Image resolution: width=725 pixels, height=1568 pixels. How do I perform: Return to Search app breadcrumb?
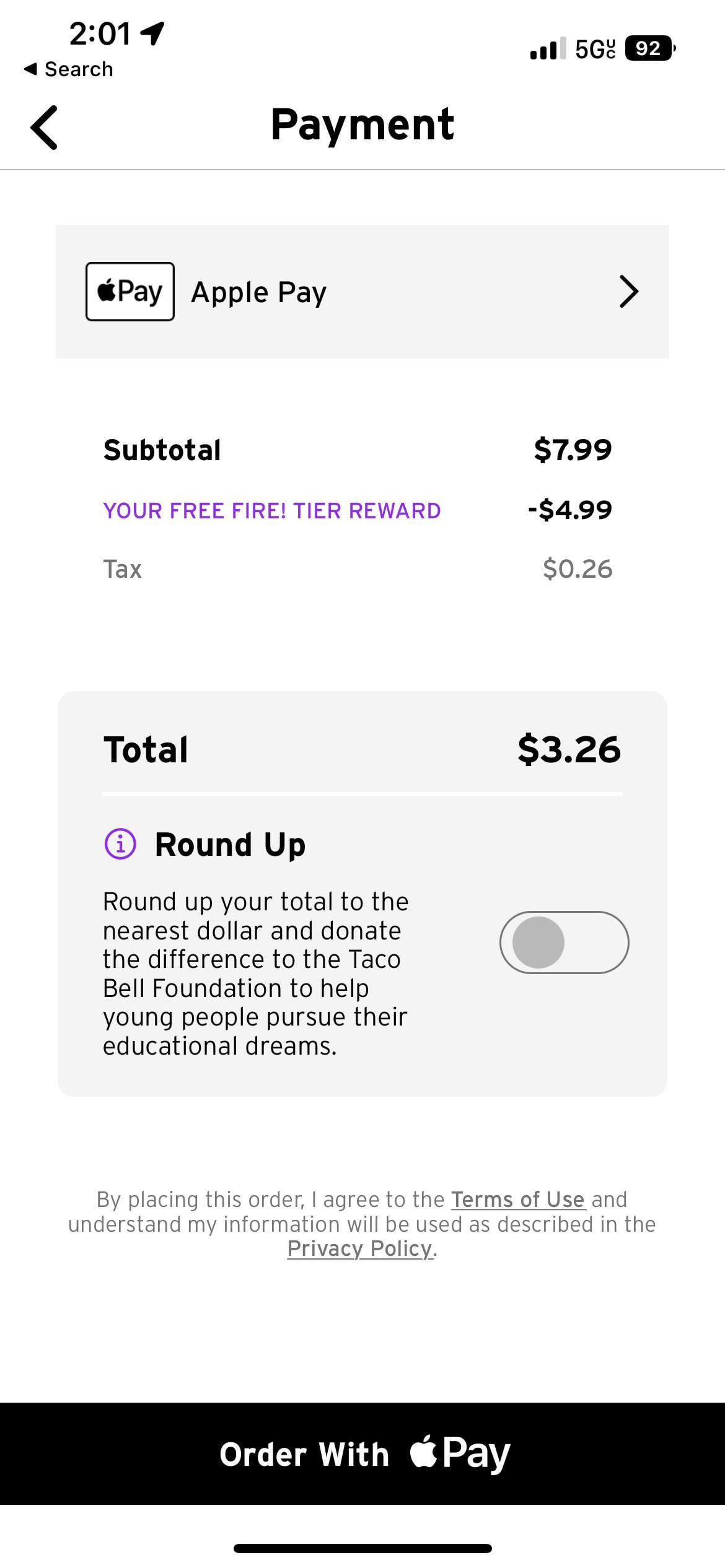[68, 69]
